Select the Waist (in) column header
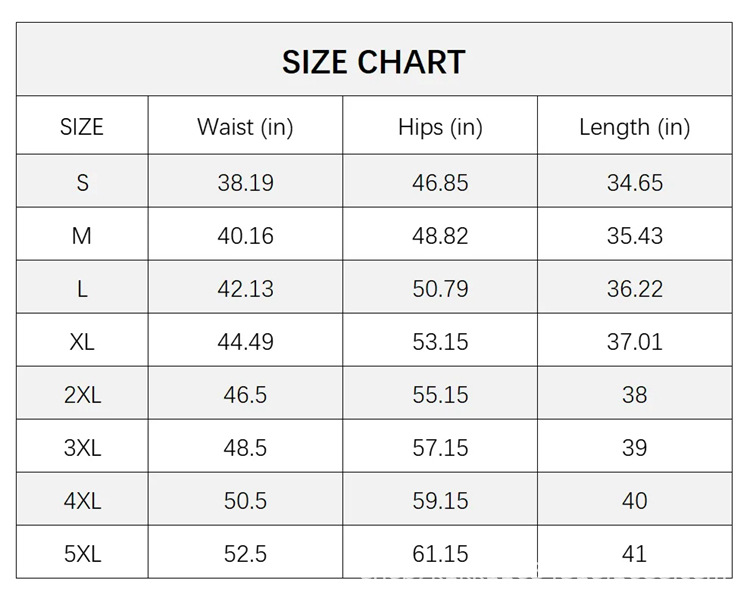 pyautogui.click(x=245, y=128)
